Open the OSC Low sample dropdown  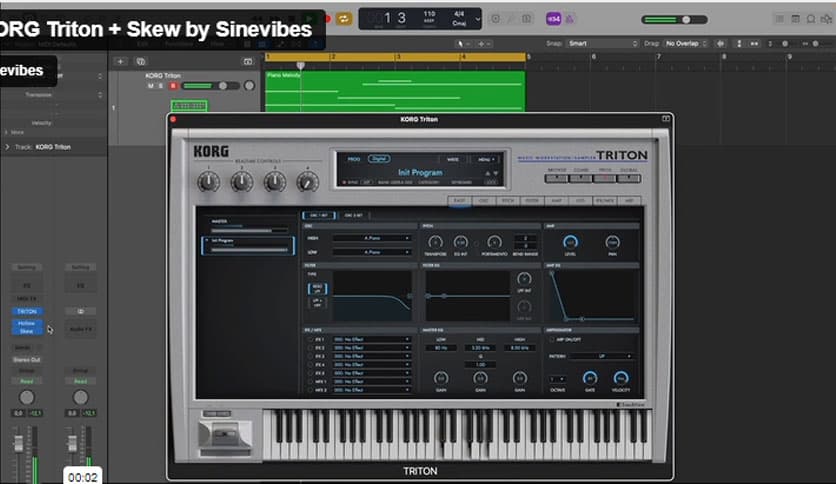[x=372, y=252]
